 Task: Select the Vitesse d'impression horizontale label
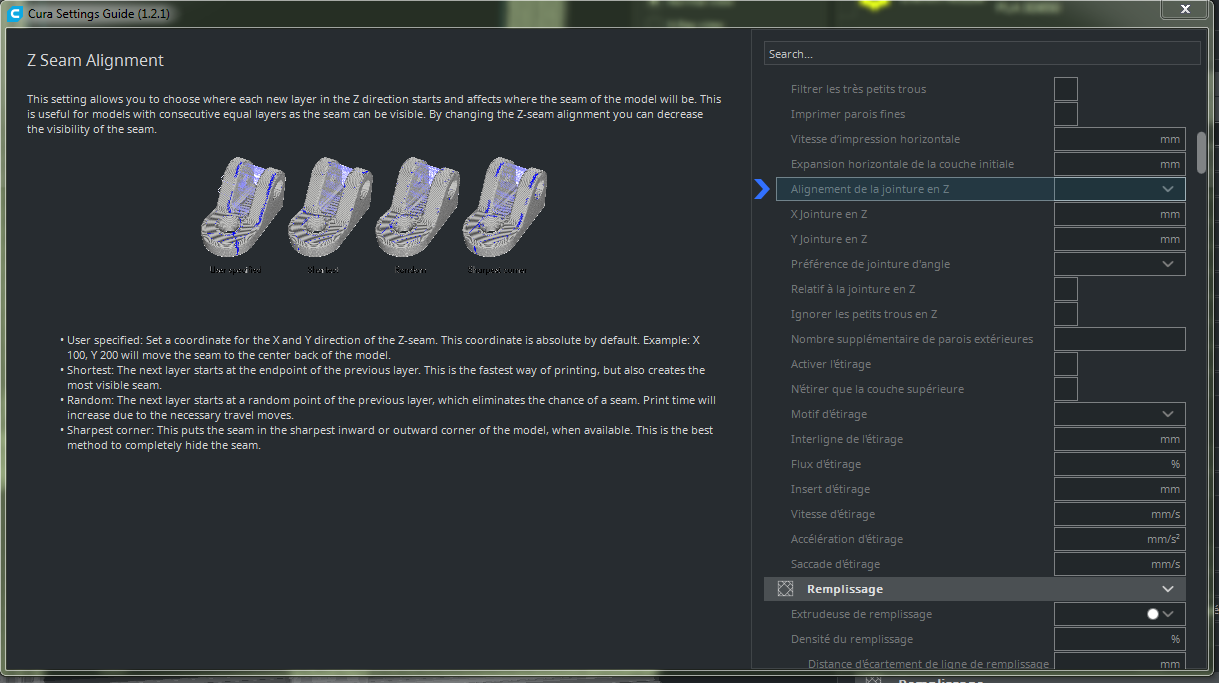pyautogui.click(x=875, y=139)
